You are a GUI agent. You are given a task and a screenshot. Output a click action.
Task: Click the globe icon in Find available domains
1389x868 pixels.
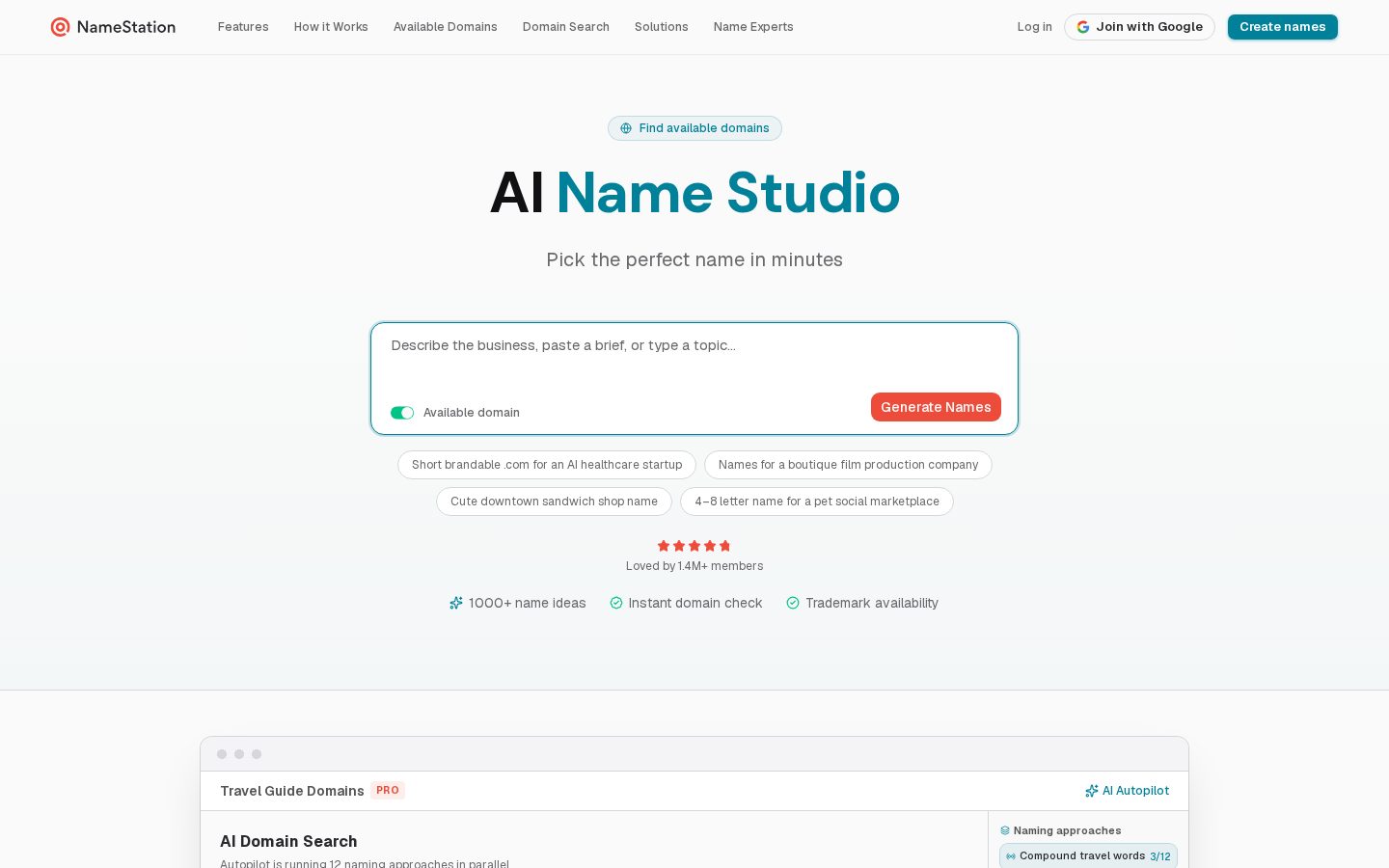point(626,128)
